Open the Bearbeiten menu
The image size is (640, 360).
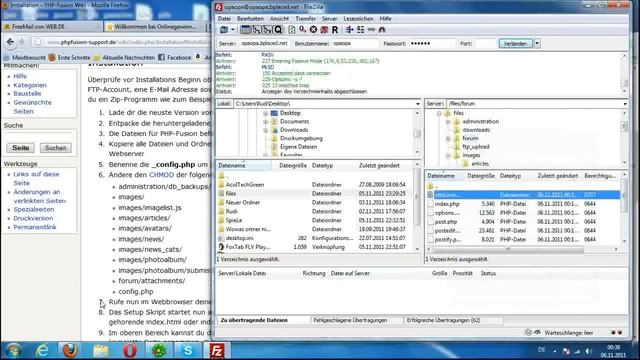coord(250,19)
